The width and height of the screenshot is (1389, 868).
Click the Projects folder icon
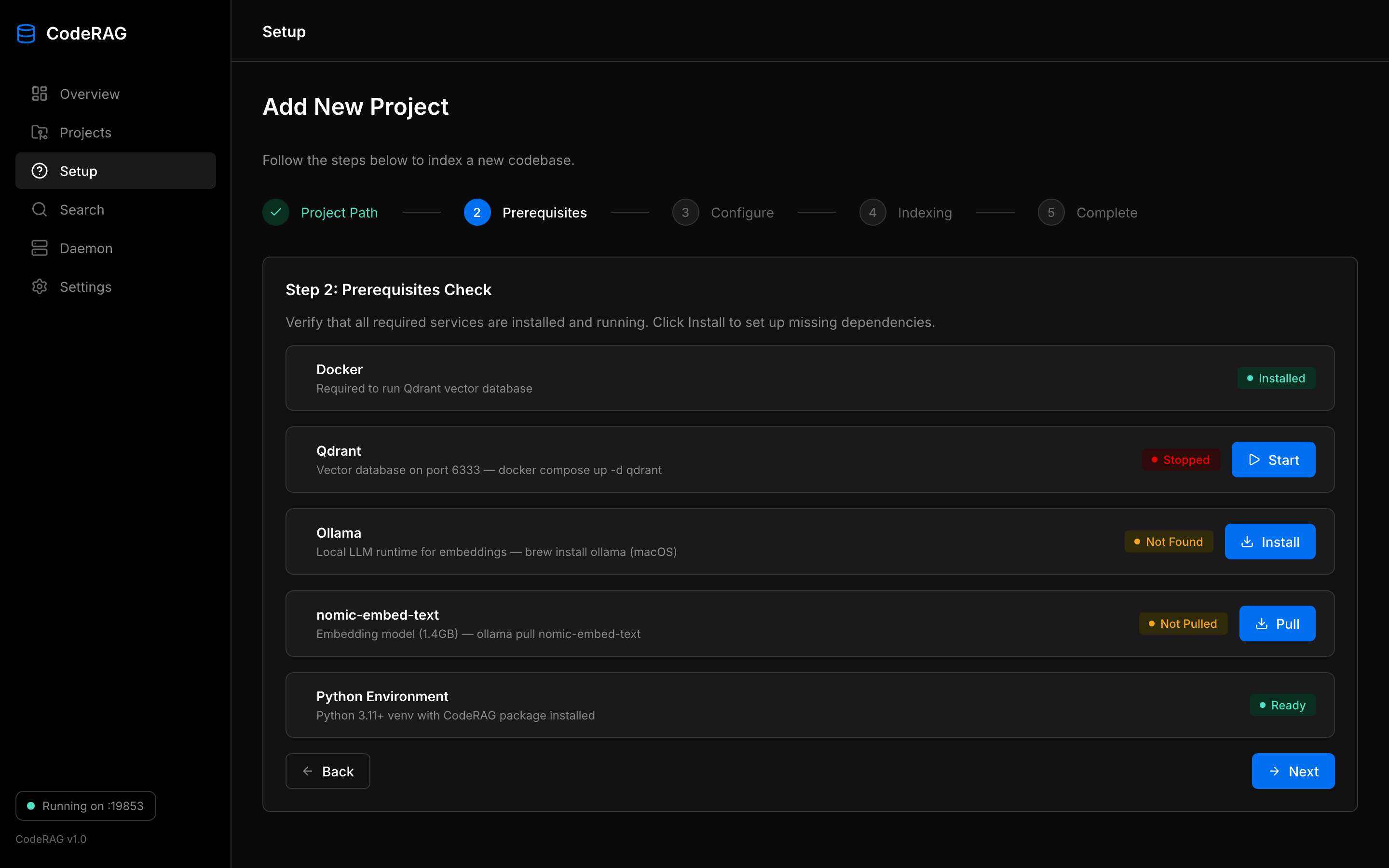pyautogui.click(x=39, y=133)
